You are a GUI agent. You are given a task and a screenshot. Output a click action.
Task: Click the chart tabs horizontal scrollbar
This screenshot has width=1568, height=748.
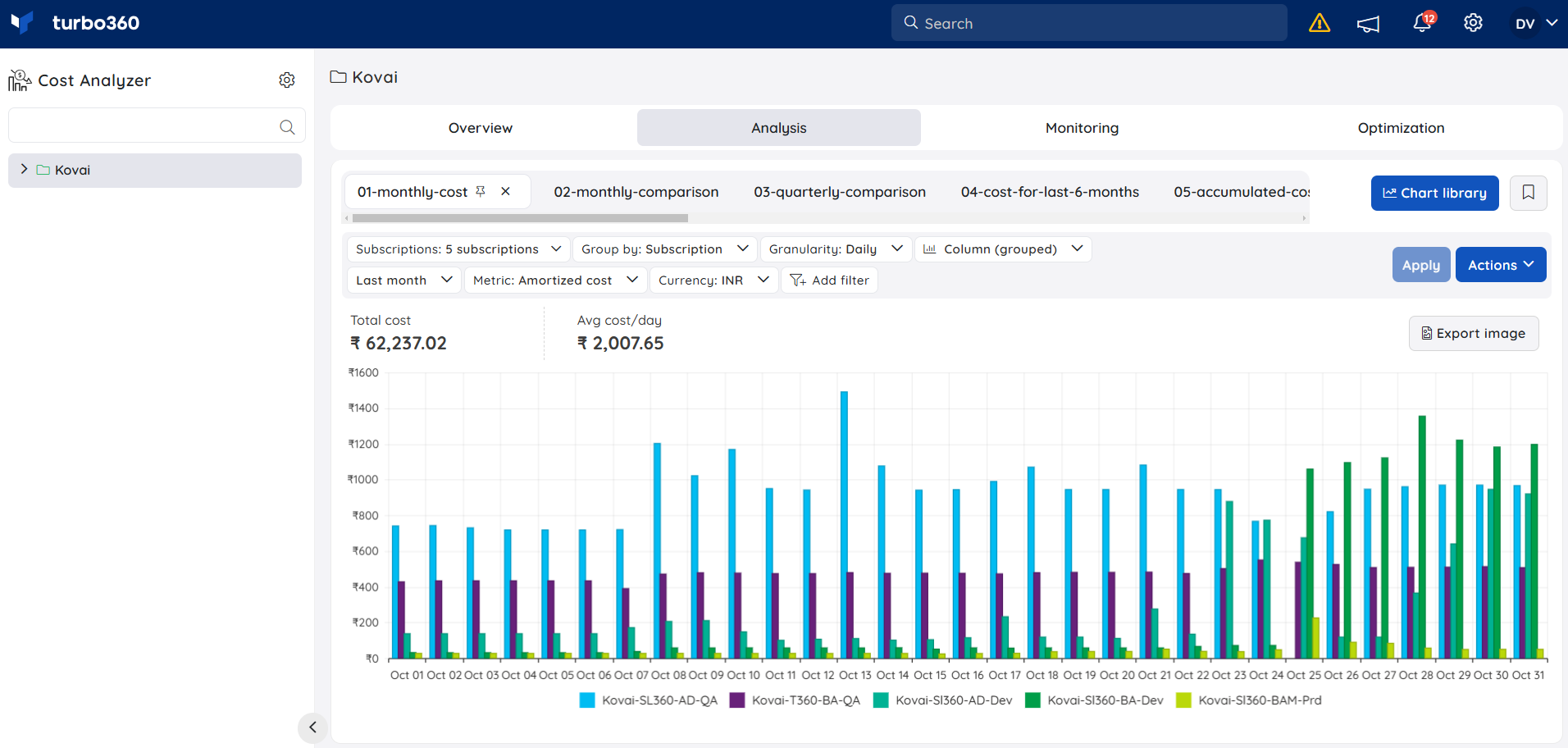tap(520, 218)
